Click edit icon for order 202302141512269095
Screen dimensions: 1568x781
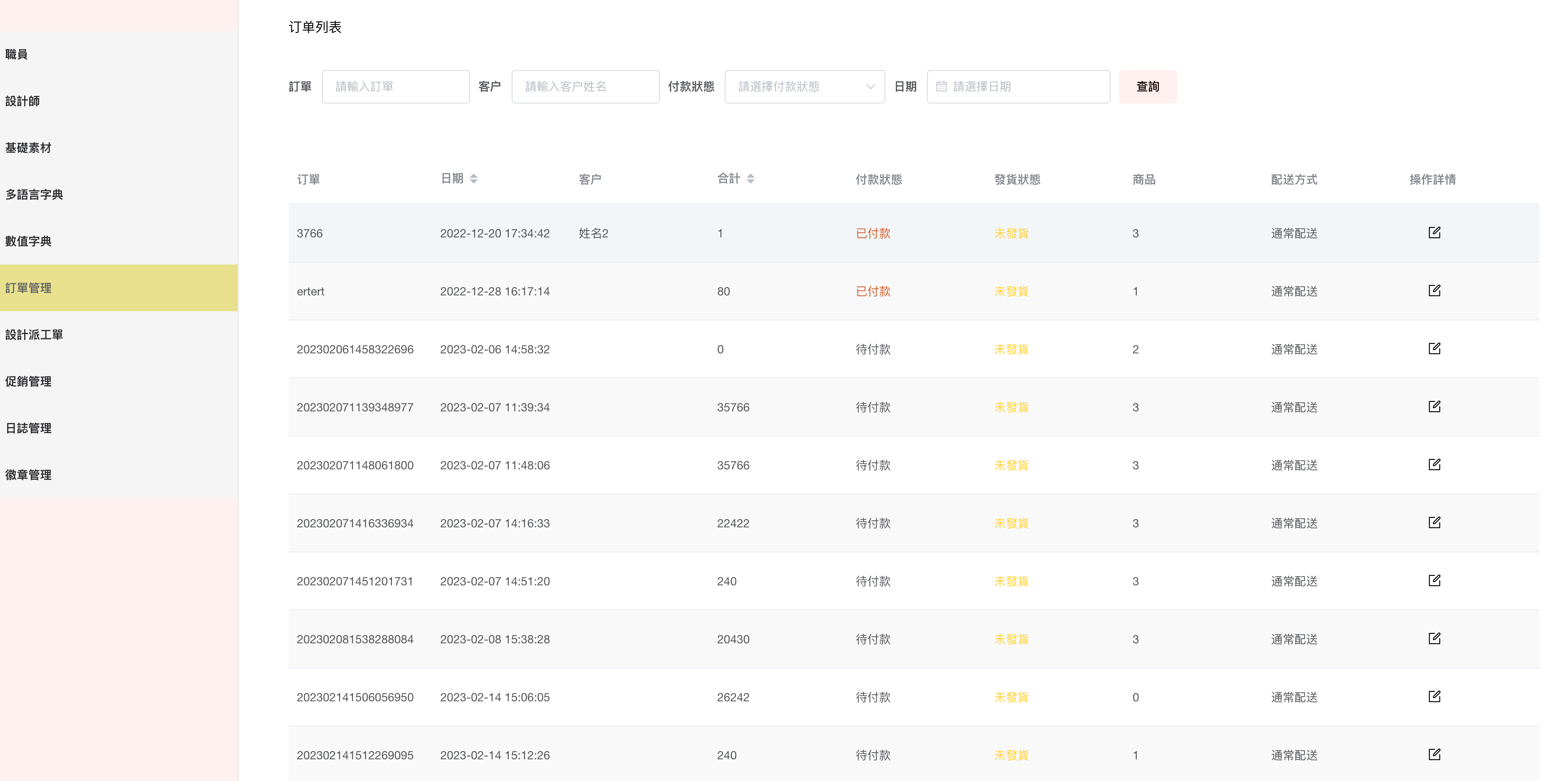[x=1434, y=754]
